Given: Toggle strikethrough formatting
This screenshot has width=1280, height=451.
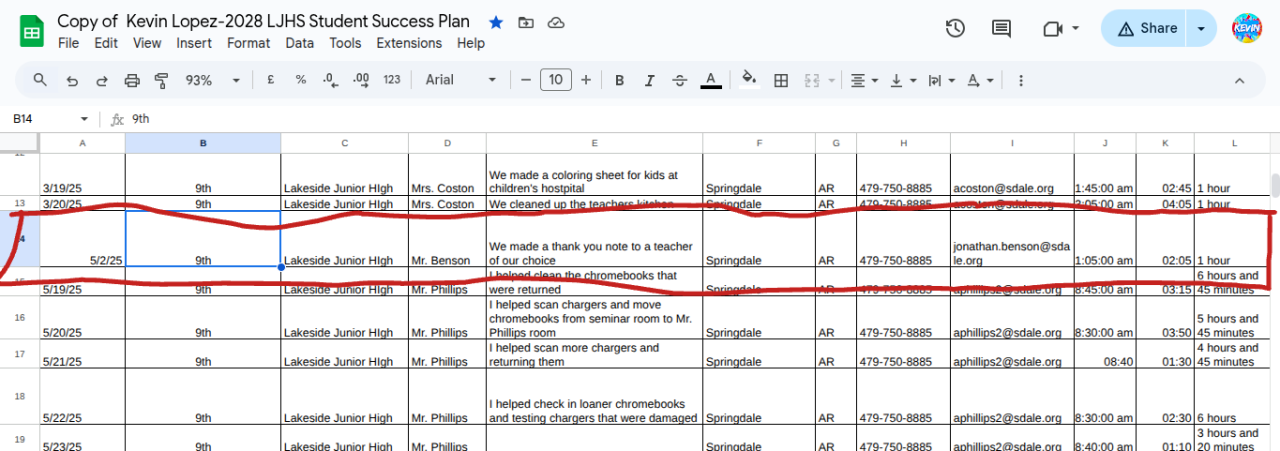Looking at the screenshot, I should [x=680, y=80].
